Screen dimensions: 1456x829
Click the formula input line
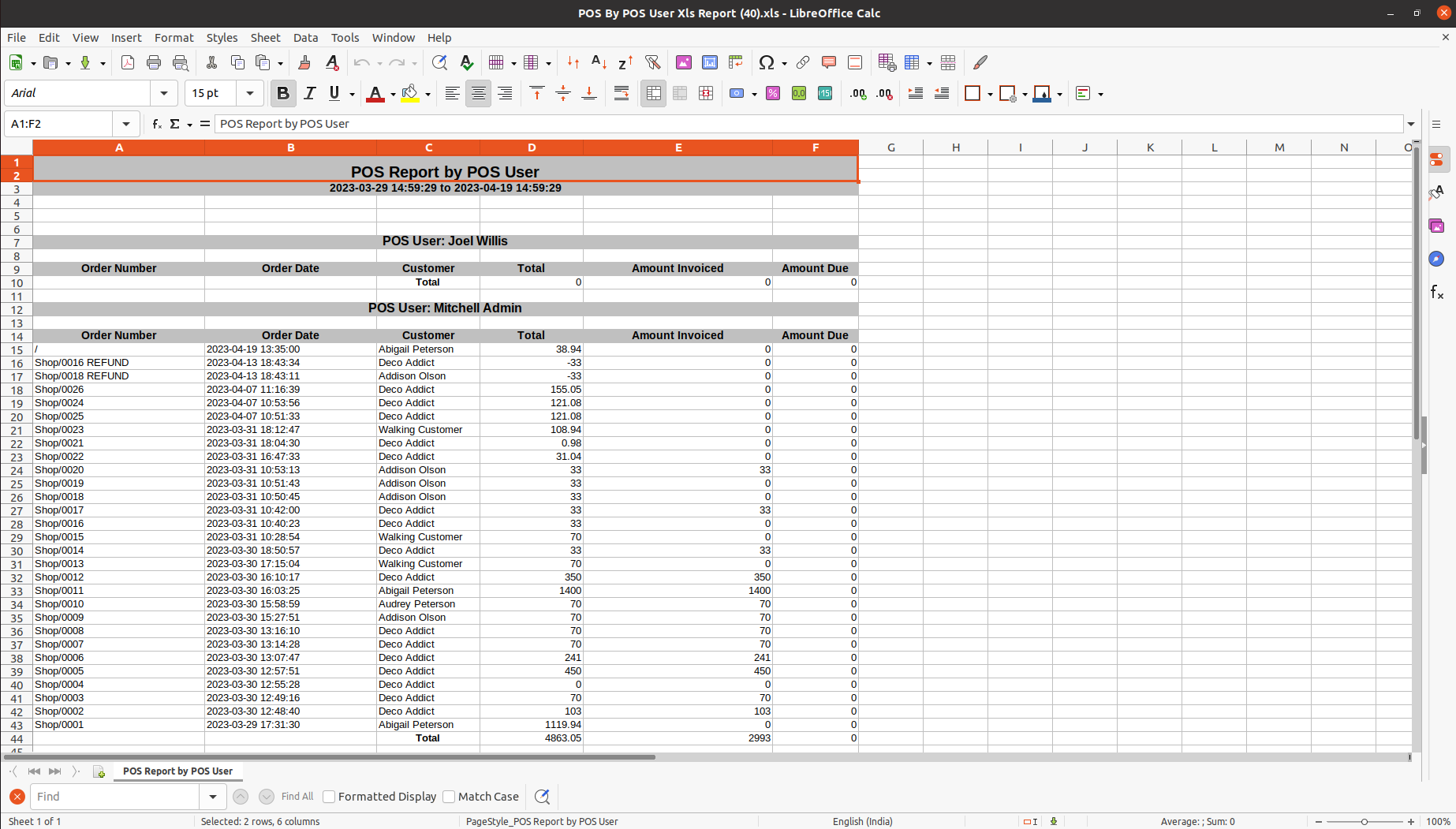coord(810,124)
